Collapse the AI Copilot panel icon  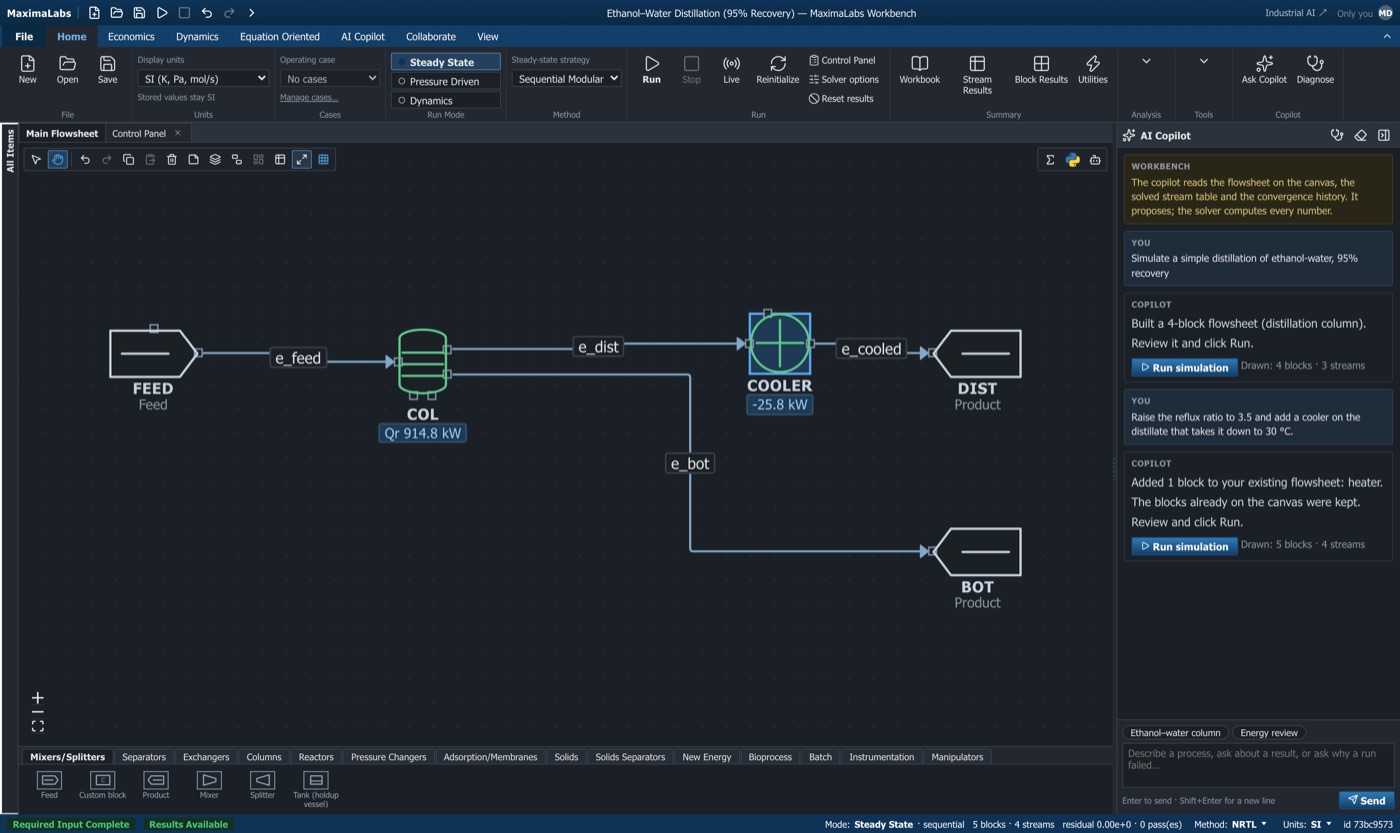pyautogui.click(x=1384, y=135)
